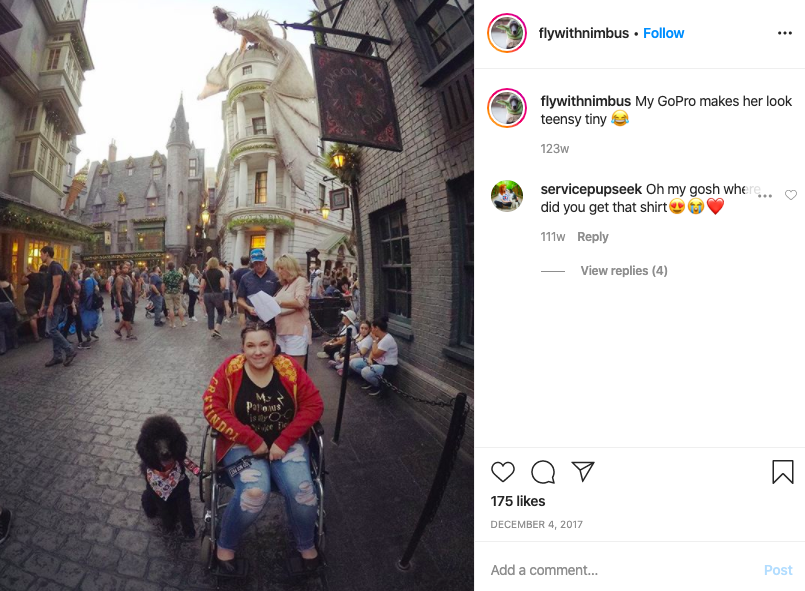Viewport: 805px width, 591px height.
Task: Open the three-dot post options menu
Action: [785, 33]
